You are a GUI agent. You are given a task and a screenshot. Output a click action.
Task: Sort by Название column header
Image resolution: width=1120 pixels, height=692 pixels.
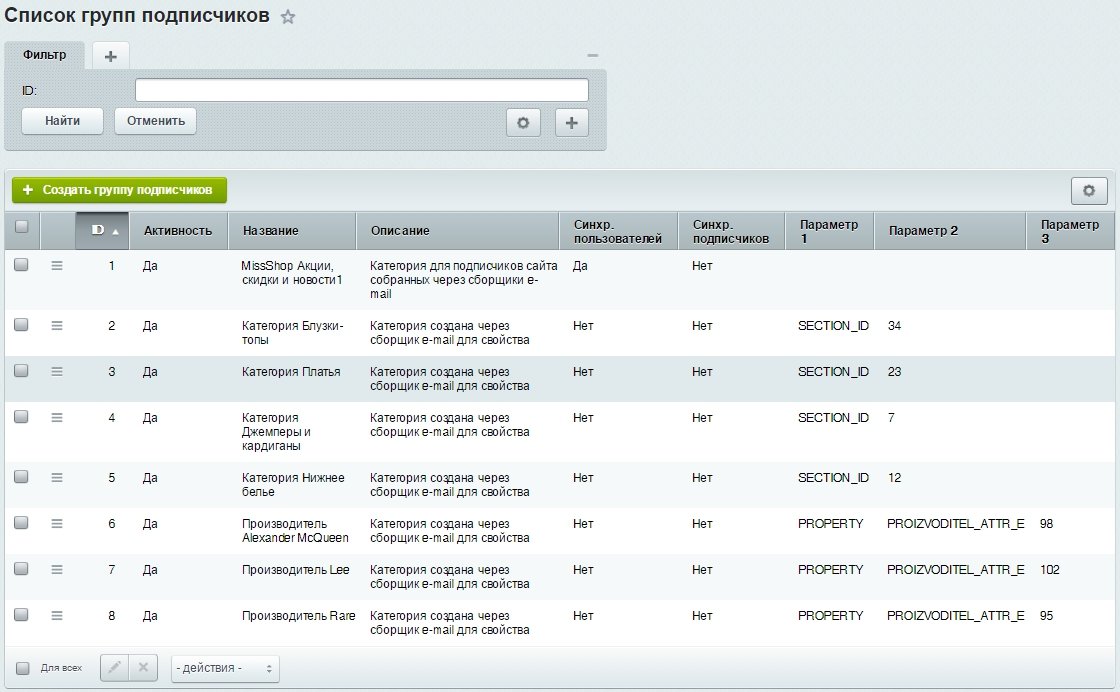pos(291,231)
